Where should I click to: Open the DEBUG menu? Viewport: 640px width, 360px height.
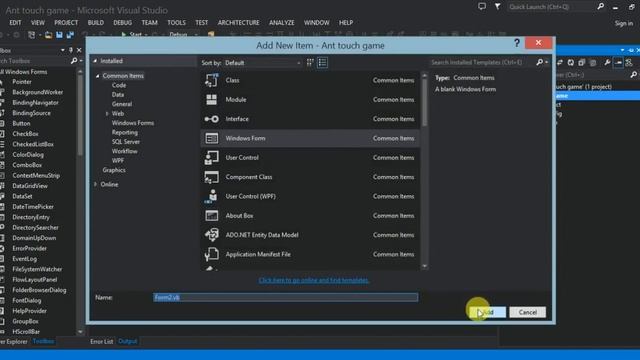[122, 22]
